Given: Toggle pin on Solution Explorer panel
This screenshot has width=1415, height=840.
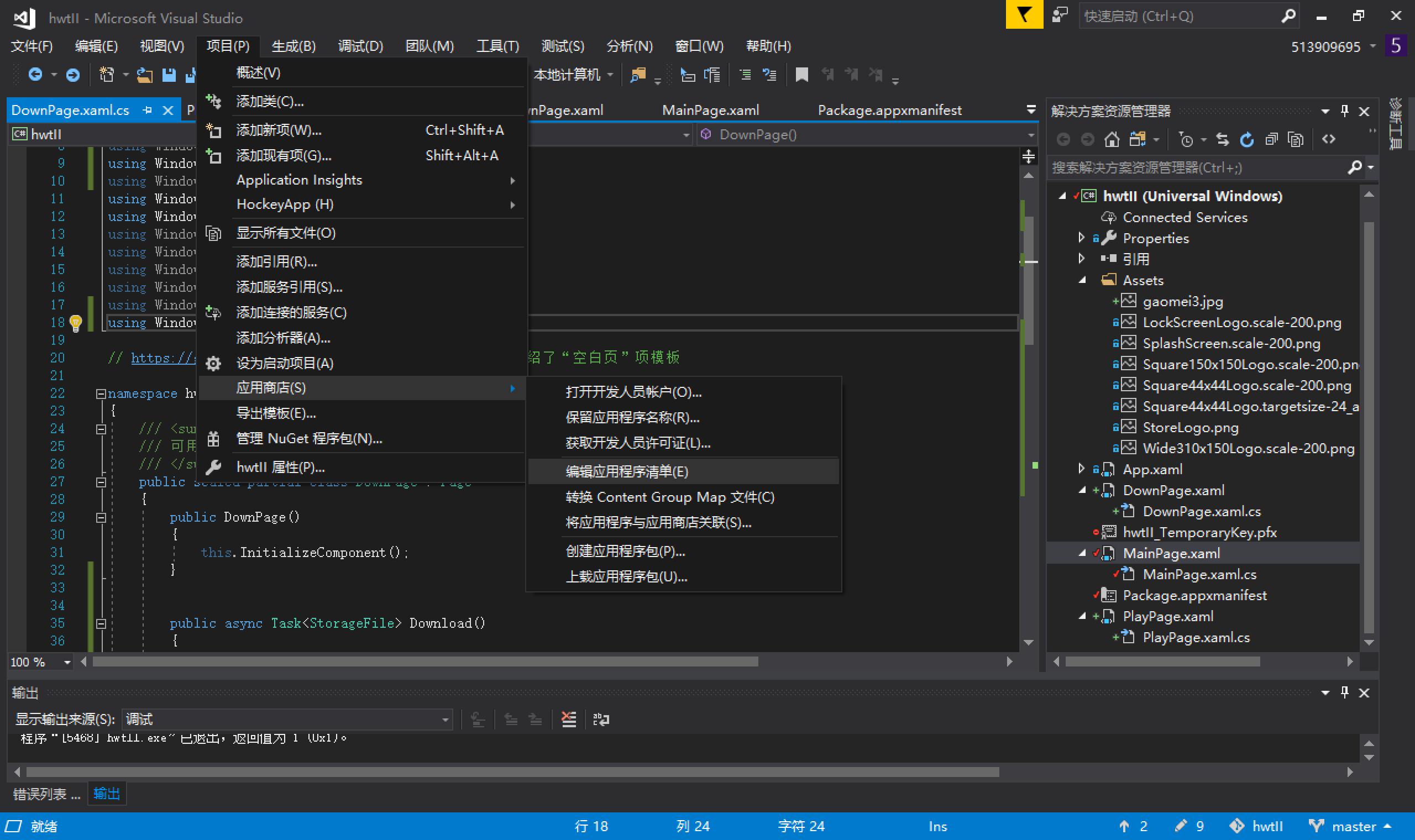Looking at the screenshot, I should tap(1345, 111).
